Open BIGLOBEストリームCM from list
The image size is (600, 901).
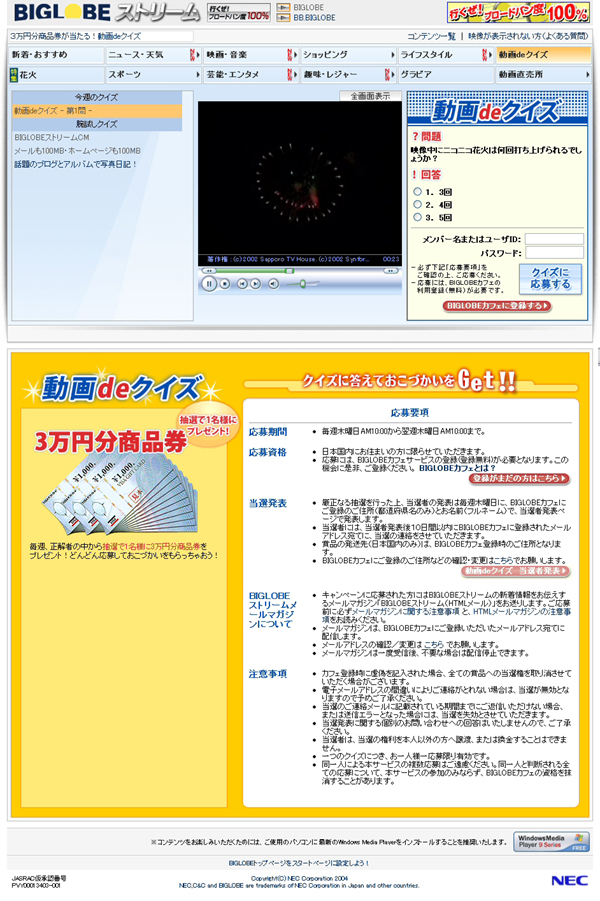click(x=52, y=138)
